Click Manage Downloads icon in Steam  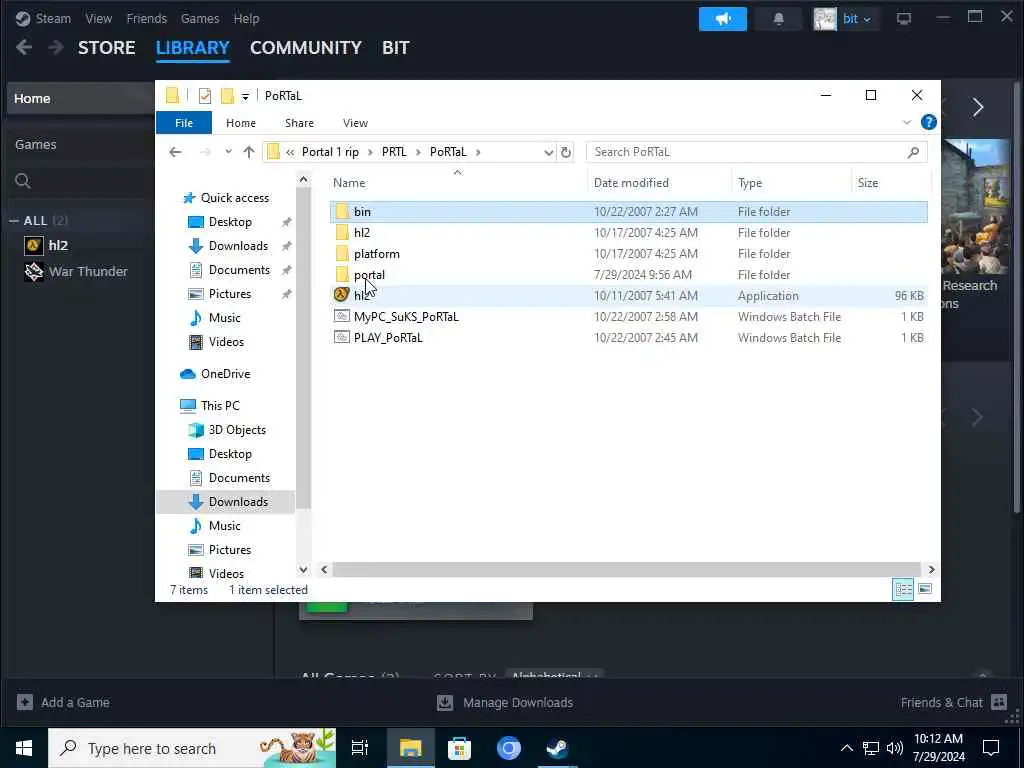point(445,702)
